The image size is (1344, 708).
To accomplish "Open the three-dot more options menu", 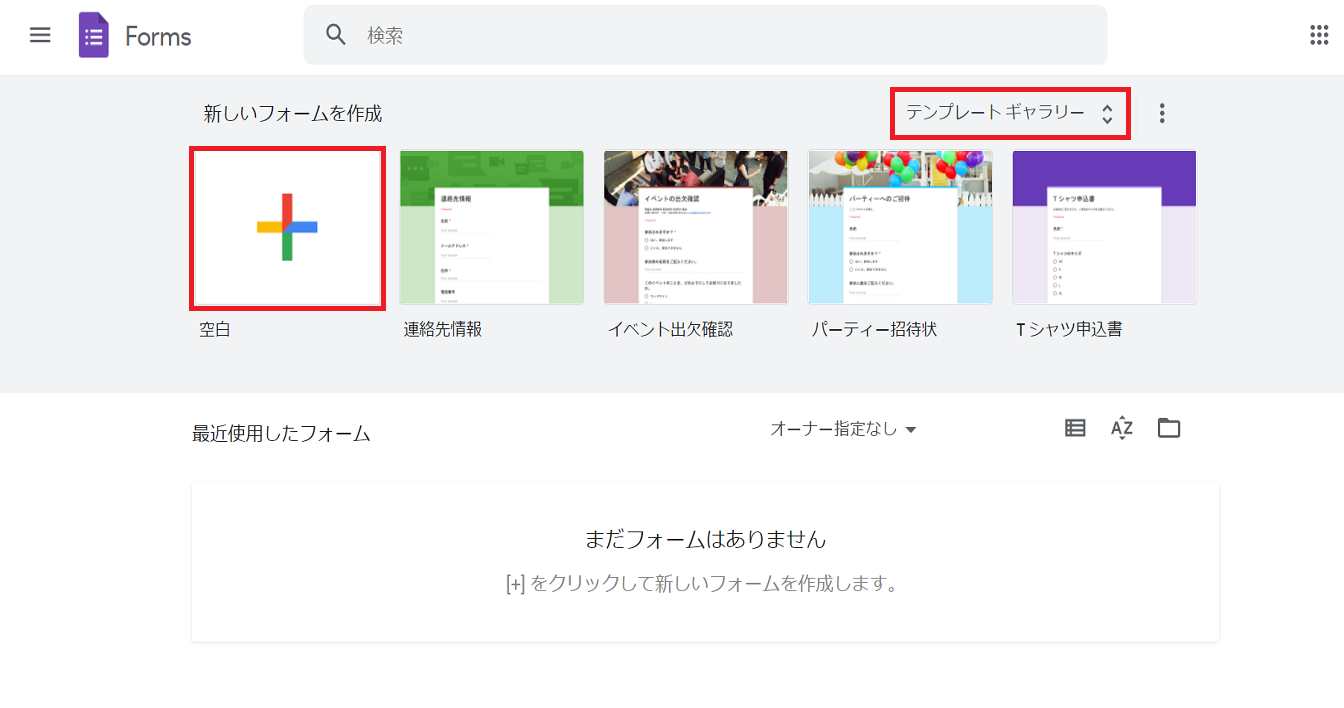I will click(1161, 113).
